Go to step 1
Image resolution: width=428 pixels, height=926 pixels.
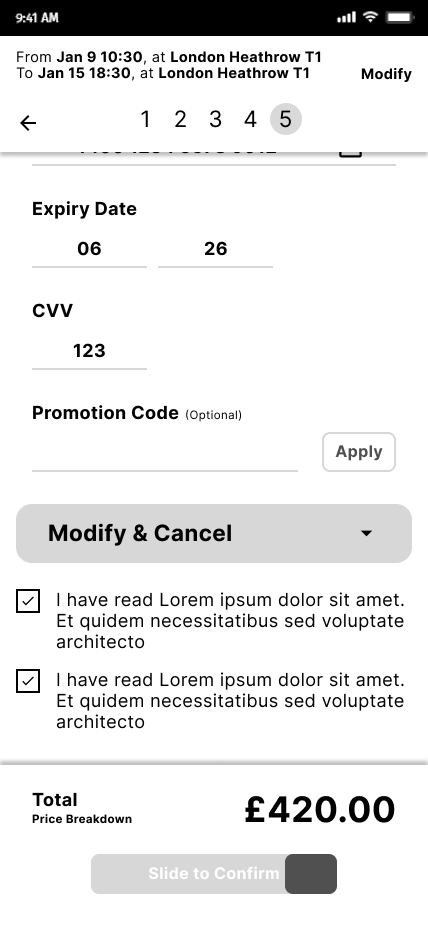click(x=145, y=120)
